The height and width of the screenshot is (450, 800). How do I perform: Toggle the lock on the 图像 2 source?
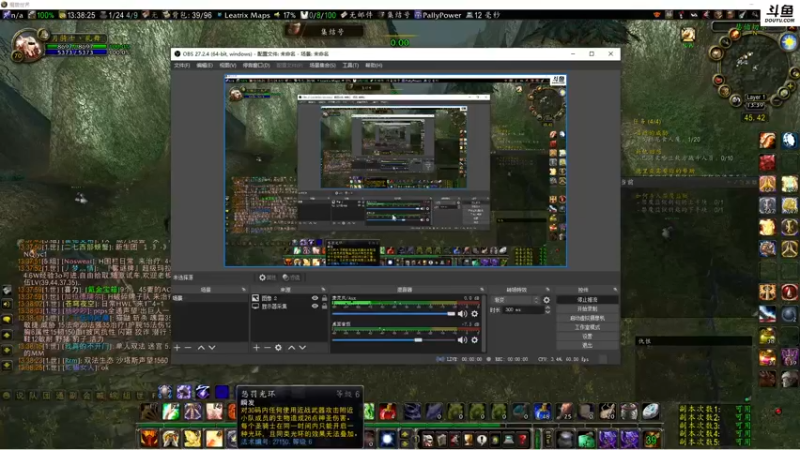point(324,298)
